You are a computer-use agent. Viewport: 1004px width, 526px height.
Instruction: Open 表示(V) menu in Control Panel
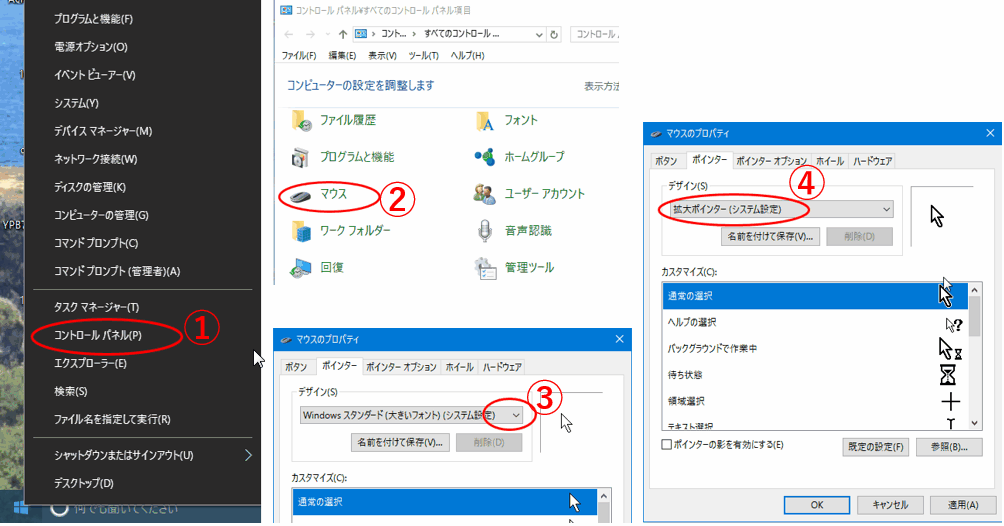click(x=382, y=56)
